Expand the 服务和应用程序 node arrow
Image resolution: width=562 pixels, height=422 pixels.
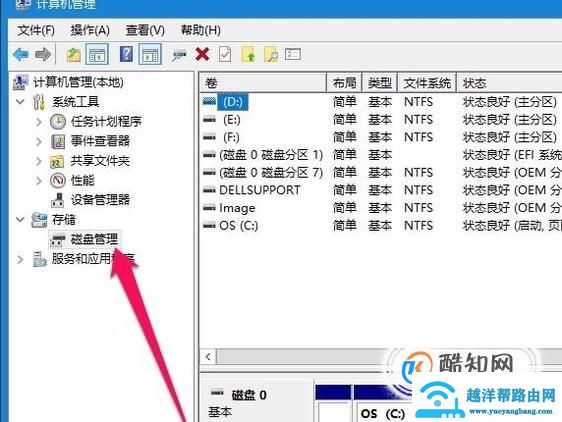point(20,259)
